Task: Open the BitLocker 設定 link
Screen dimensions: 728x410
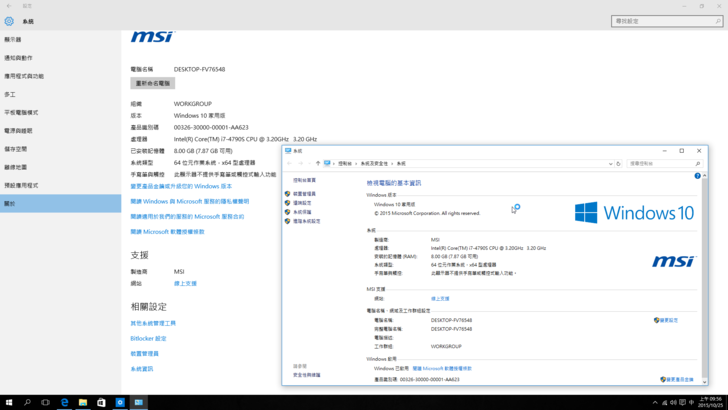Action: [x=148, y=338]
